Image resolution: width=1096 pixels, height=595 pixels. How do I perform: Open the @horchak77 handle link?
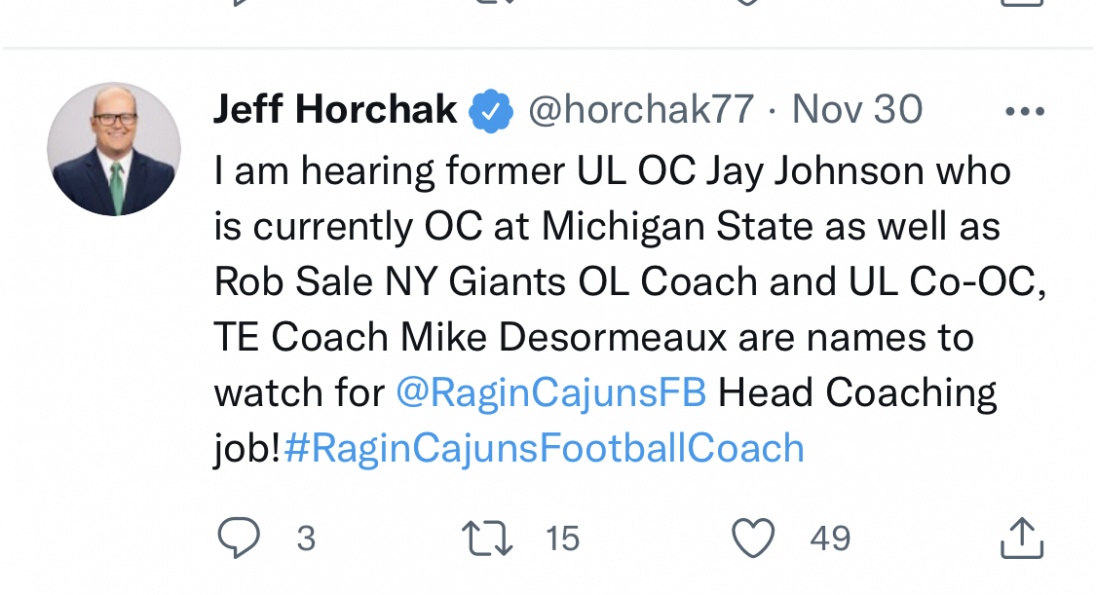pyautogui.click(x=640, y=110)
